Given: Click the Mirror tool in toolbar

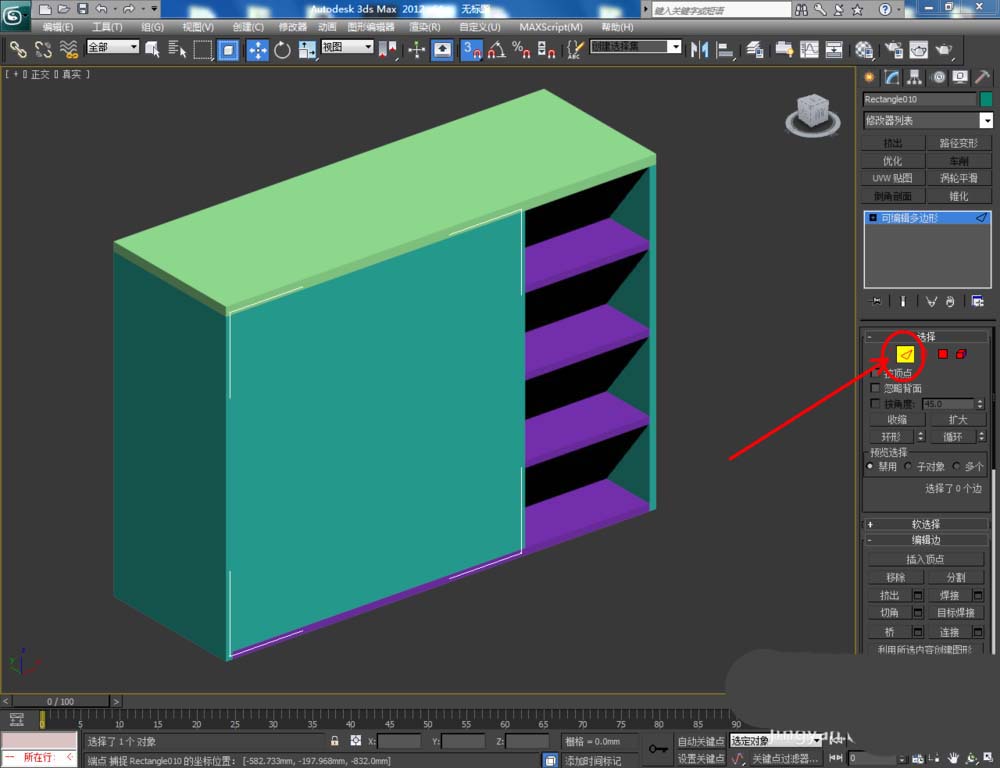Looking at the screenshot, I should pyautogui.click(x=700, y=50).
